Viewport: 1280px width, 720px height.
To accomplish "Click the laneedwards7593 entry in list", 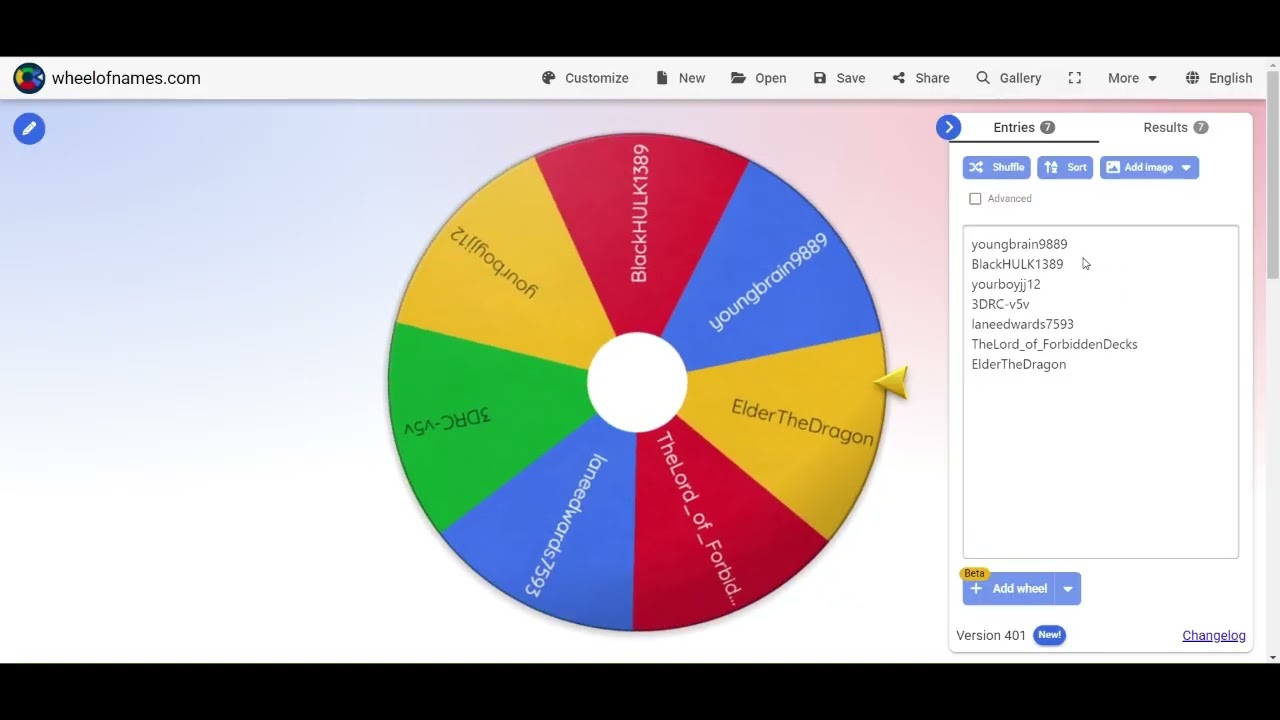I will [x=1022, y=324].
